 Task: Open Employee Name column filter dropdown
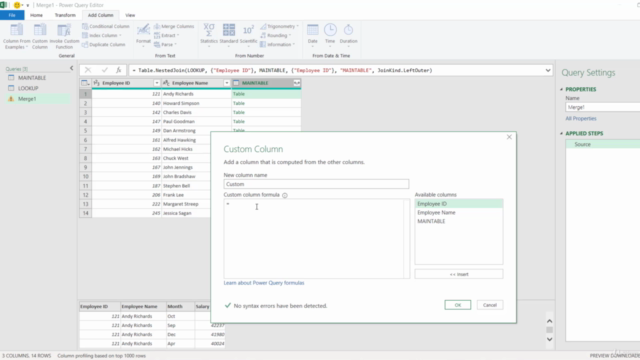click(227, 83)
